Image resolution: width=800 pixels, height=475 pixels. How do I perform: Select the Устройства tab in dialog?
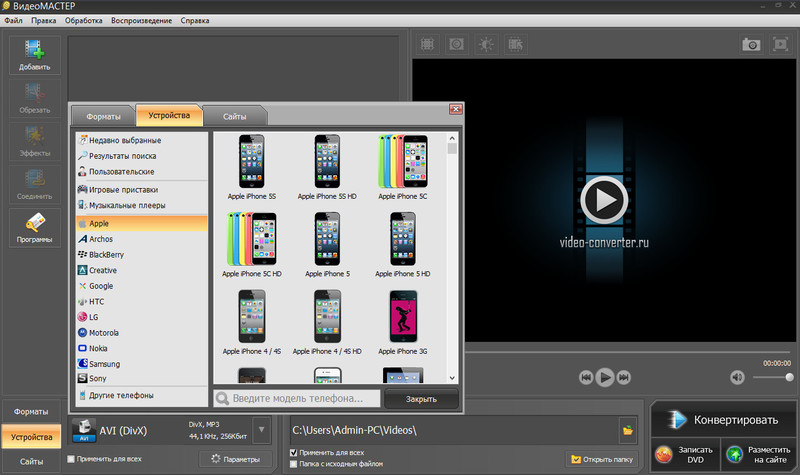coord(169,115)
